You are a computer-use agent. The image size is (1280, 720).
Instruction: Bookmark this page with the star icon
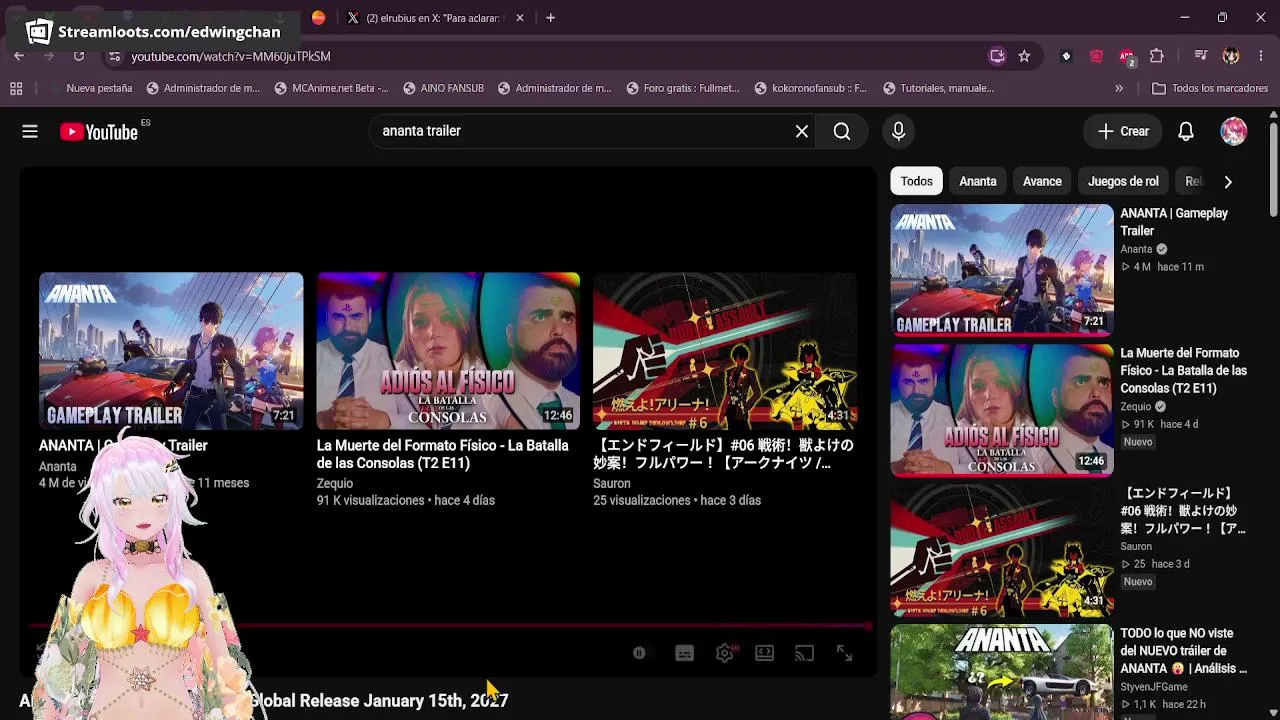coord(1024,56)
